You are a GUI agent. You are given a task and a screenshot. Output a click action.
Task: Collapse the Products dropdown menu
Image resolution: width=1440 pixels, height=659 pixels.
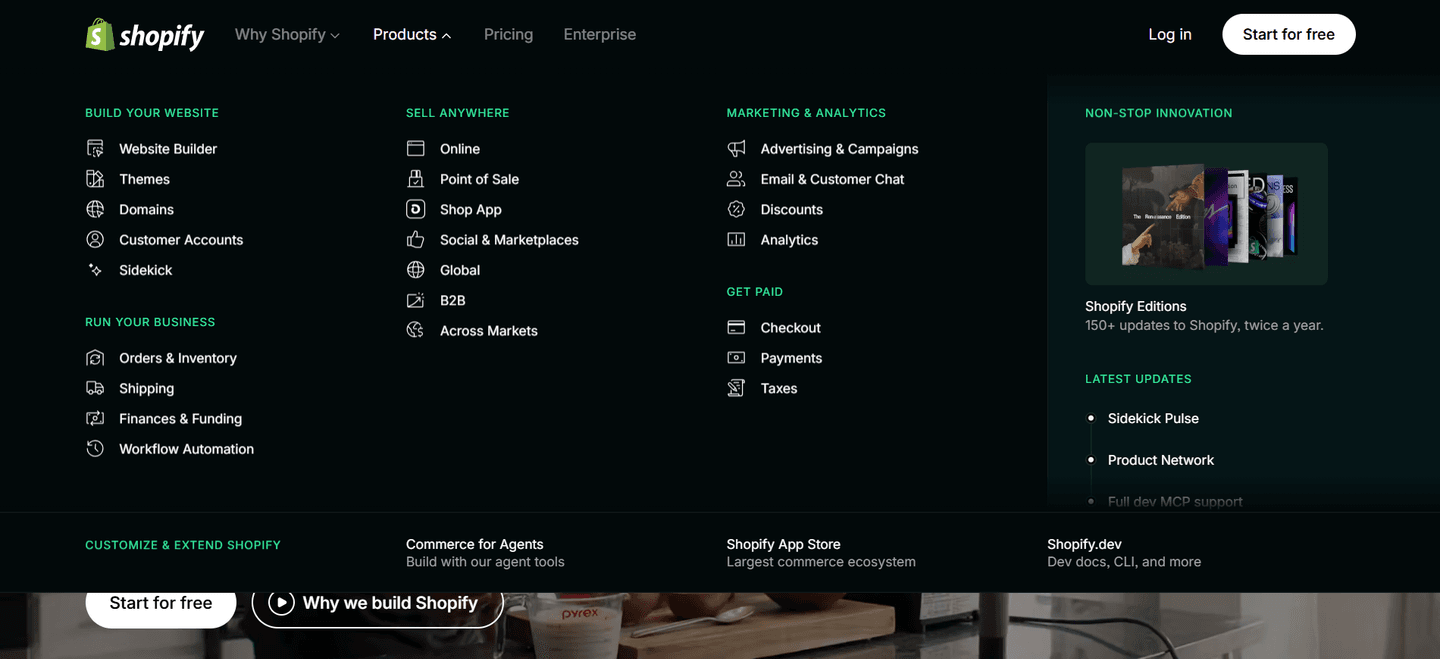coord(412,35)
